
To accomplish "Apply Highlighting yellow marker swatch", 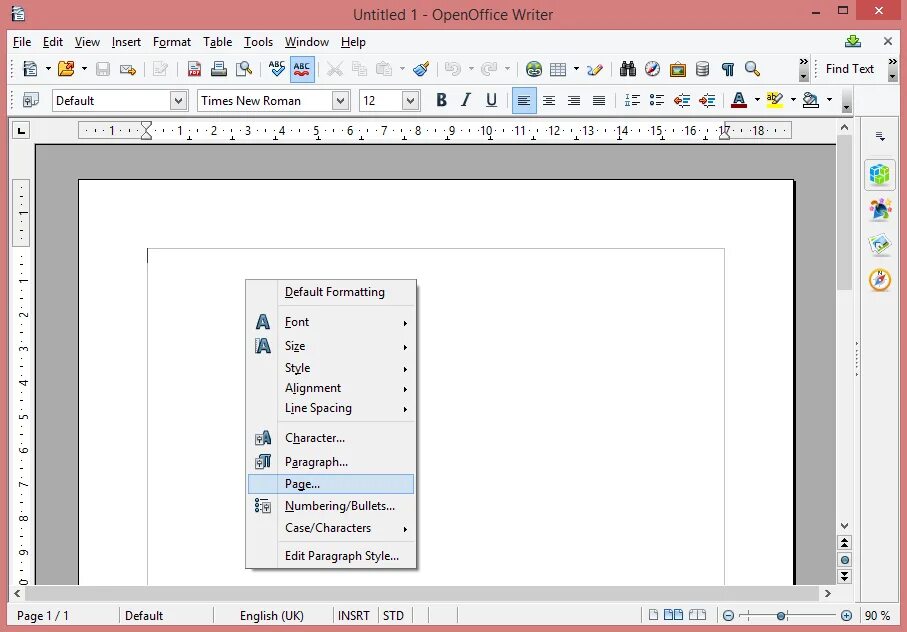I will point(775,100).
